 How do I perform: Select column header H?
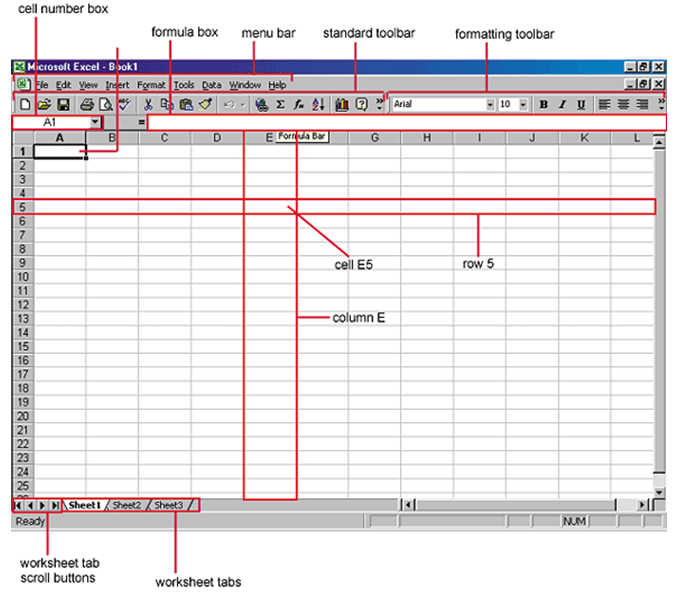pyautogui.click(x=427, y=138)
